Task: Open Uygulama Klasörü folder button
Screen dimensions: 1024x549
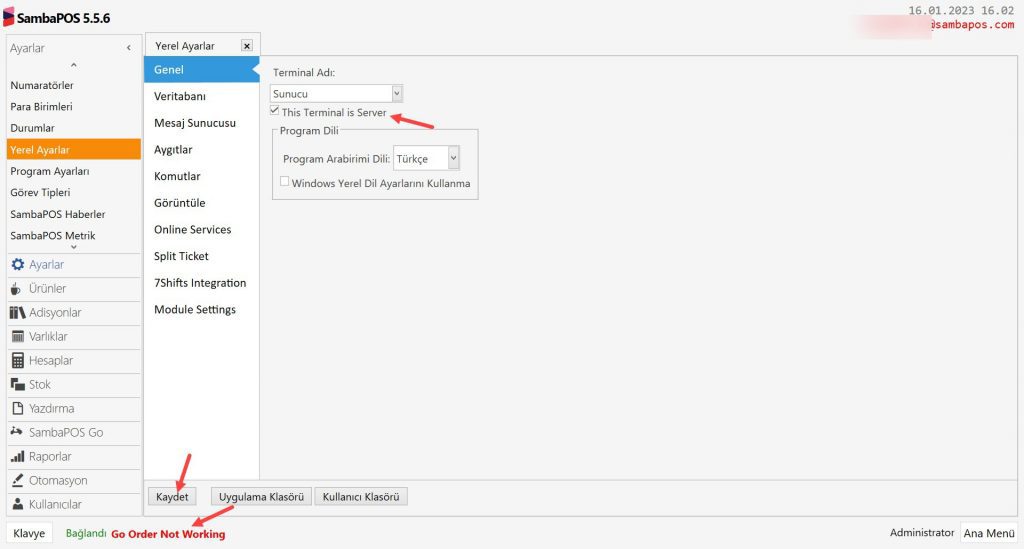Action: [x=260, y=497]
